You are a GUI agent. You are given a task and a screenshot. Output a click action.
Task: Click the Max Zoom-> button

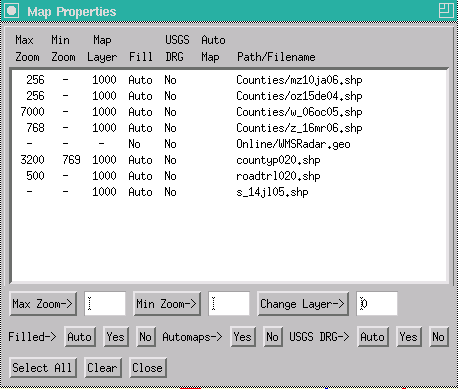[43, 304]
